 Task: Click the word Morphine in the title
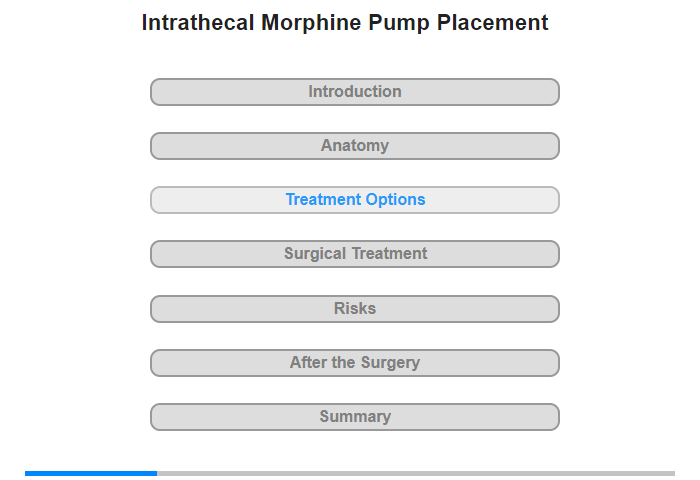click(311, 23)
